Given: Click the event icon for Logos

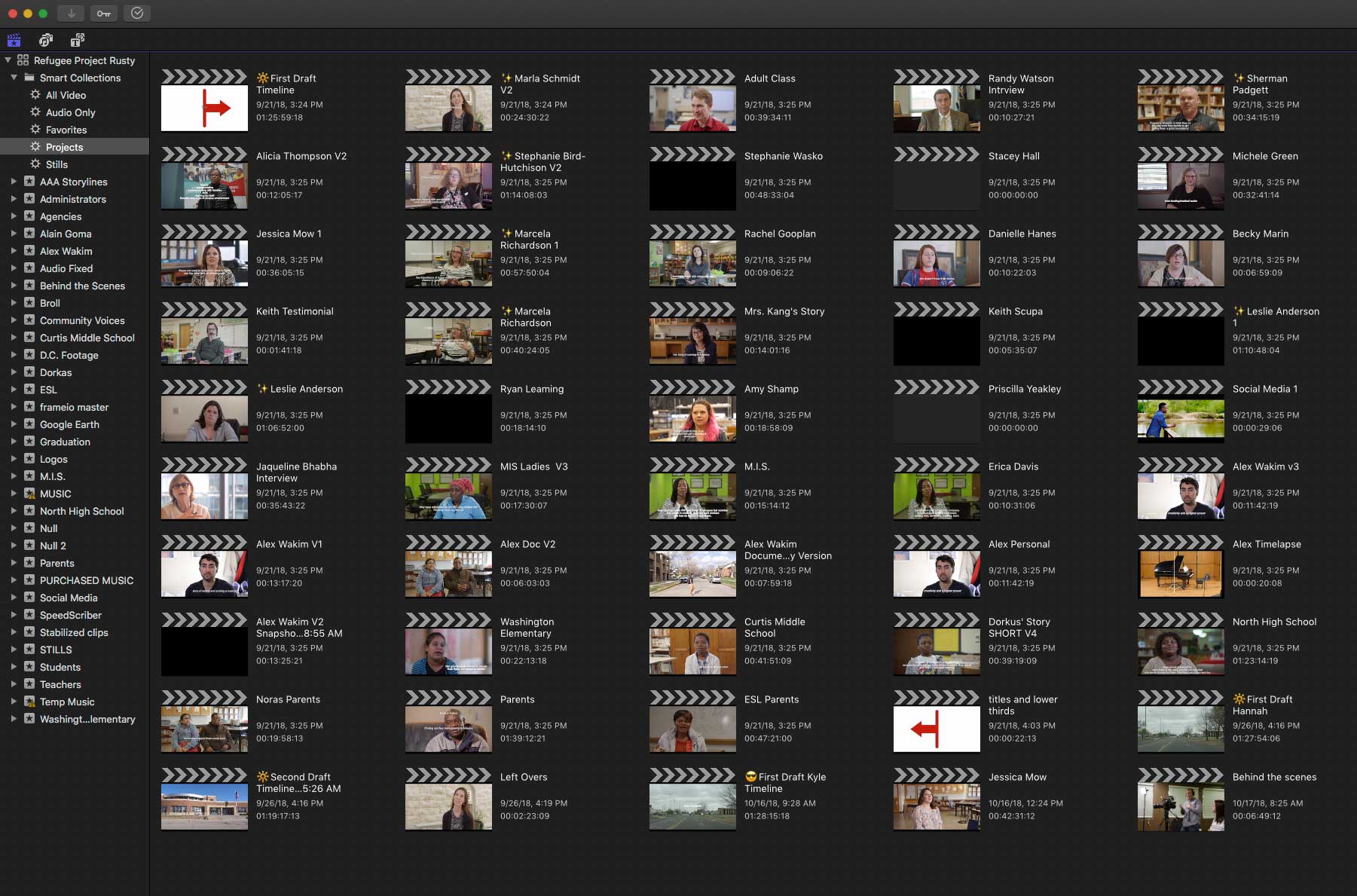Looking at the screenshot, I should (x=29, y=459).
